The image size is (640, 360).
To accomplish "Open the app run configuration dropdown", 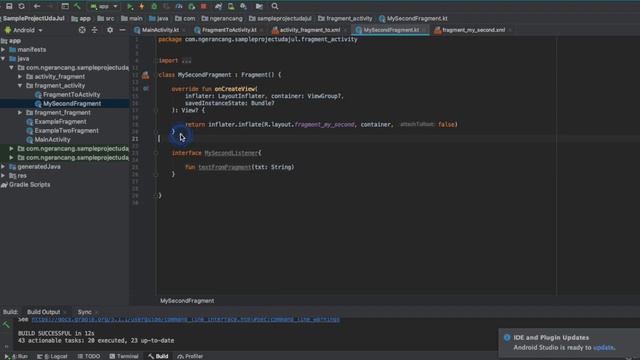I will click(x=104, y=6).
